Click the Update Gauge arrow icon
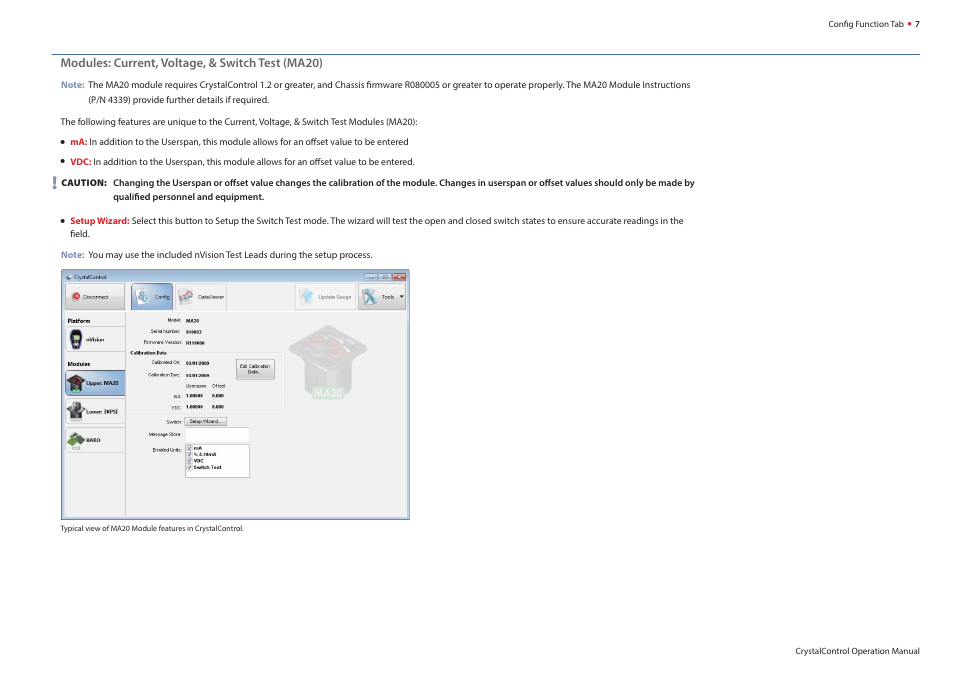Image resolution: width=954 pixels, height=675 pixels. (x=307, y=296)
